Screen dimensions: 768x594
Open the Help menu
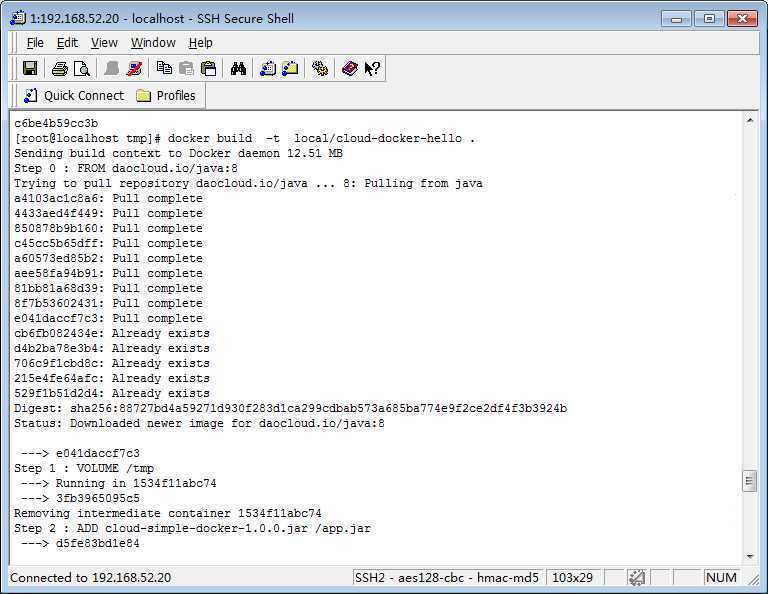(x=201, y=43)
